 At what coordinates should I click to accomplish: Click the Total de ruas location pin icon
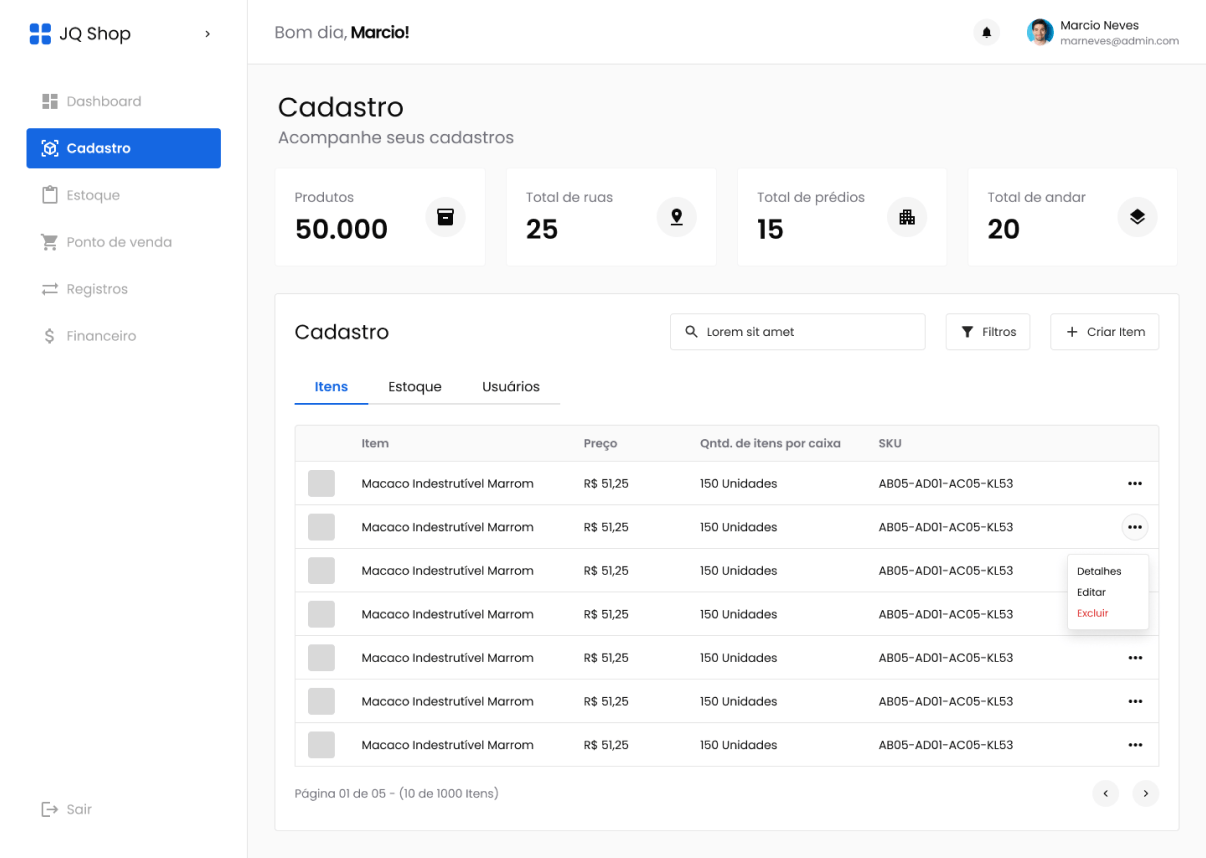point(676,217)
